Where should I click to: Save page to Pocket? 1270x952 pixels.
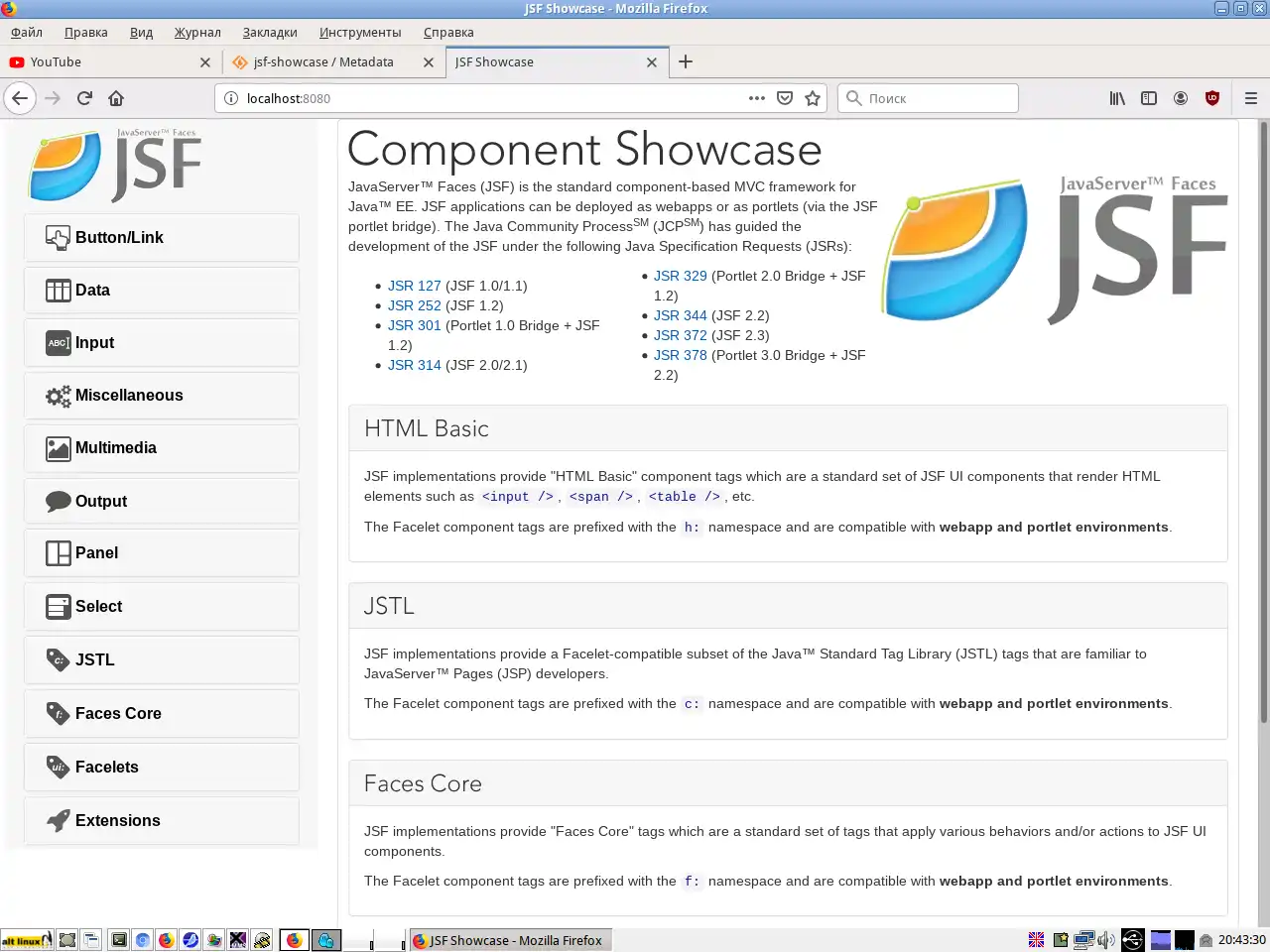[785, 98]
